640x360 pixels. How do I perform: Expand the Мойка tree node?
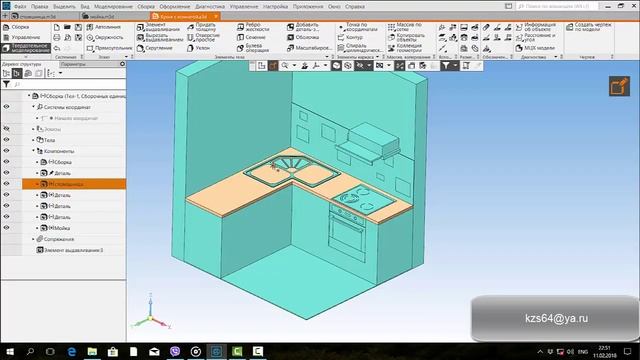coord(37,228)
